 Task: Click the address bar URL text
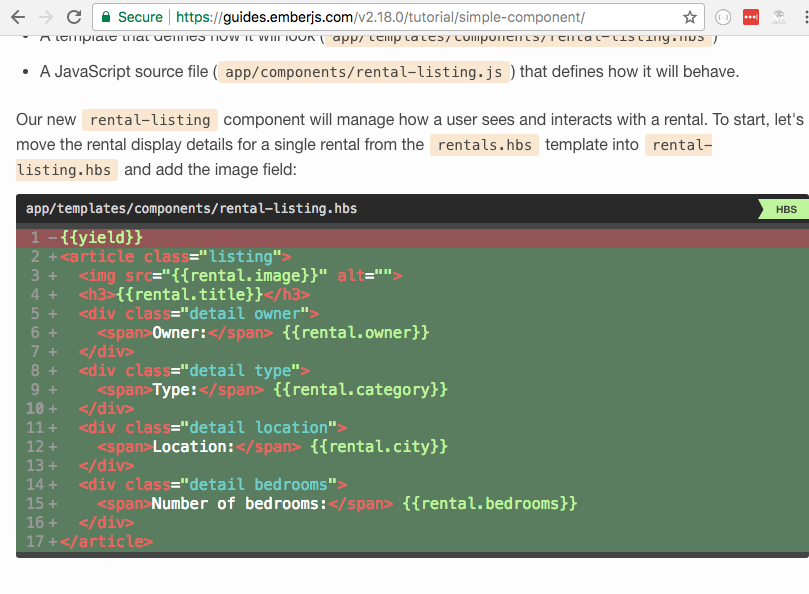click(300, 17)
